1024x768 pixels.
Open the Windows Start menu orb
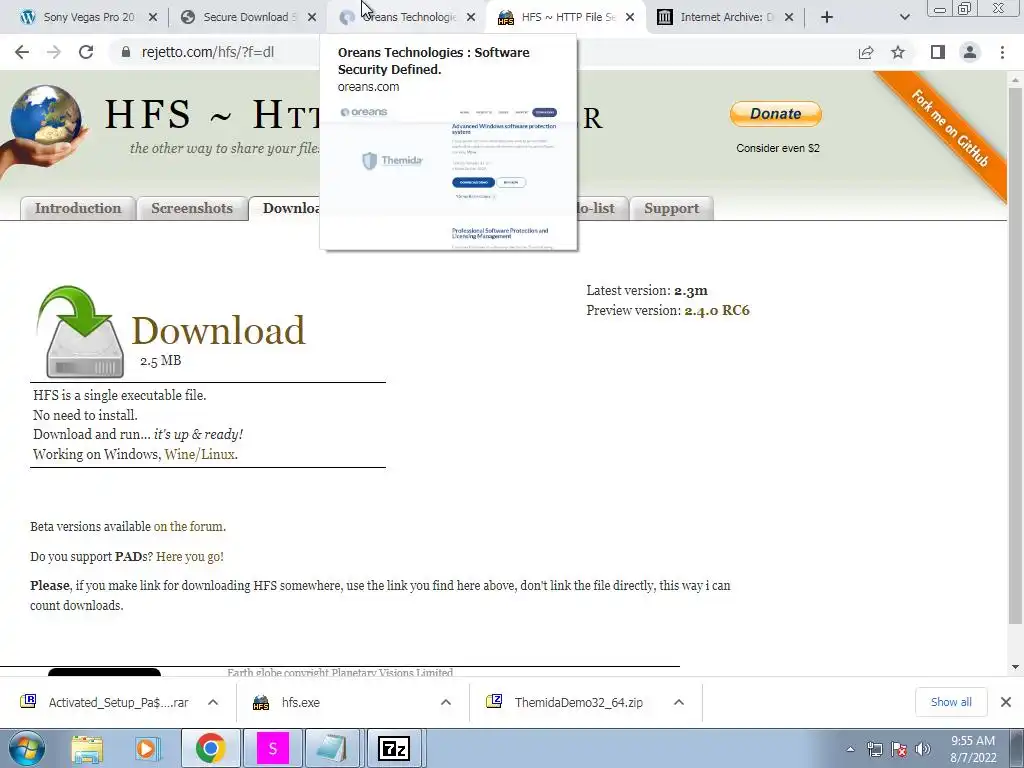(x=26, y=748)
